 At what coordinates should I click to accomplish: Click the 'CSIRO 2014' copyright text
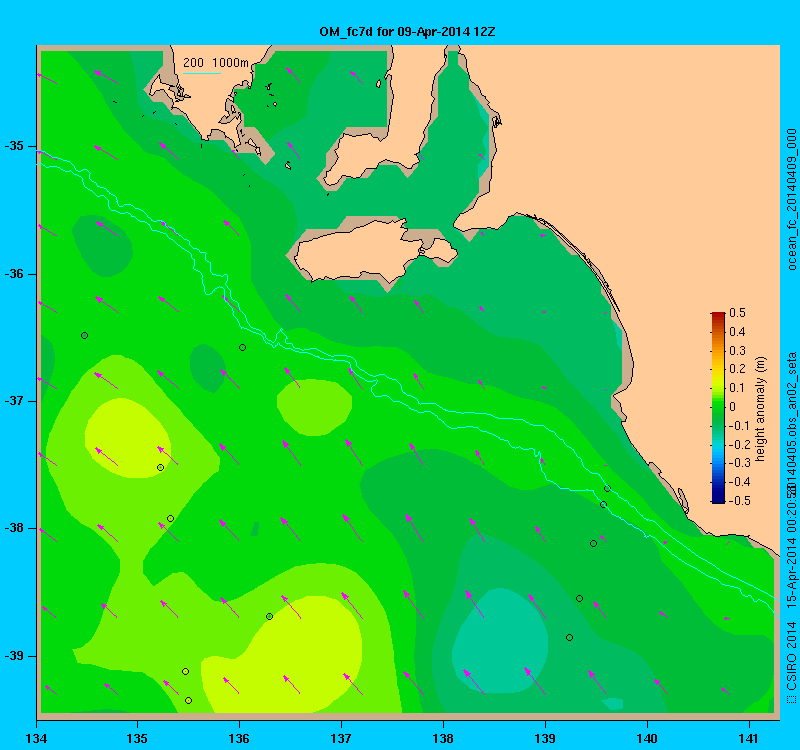tap(791, 656)
